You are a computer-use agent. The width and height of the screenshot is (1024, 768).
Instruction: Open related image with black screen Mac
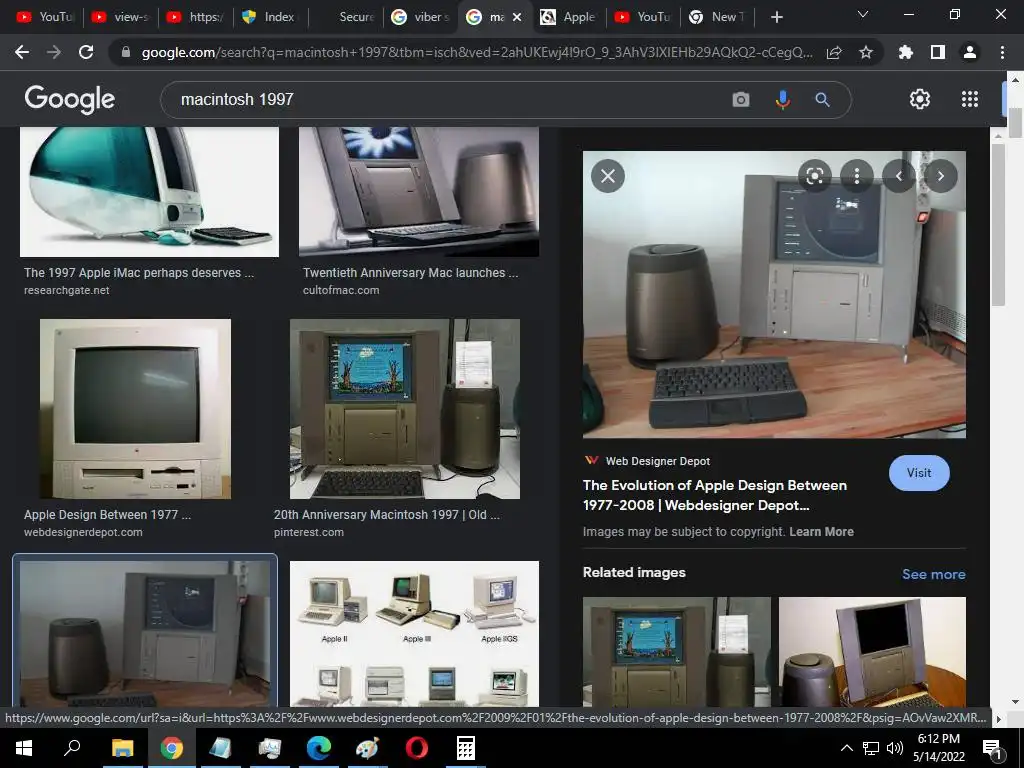click(x=872, y=652)
